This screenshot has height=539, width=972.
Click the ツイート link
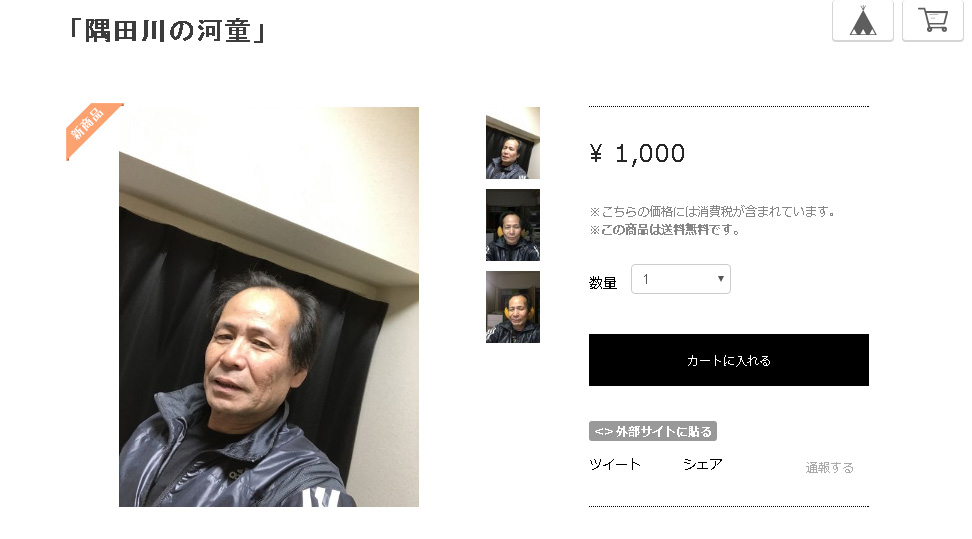point(615,465)
